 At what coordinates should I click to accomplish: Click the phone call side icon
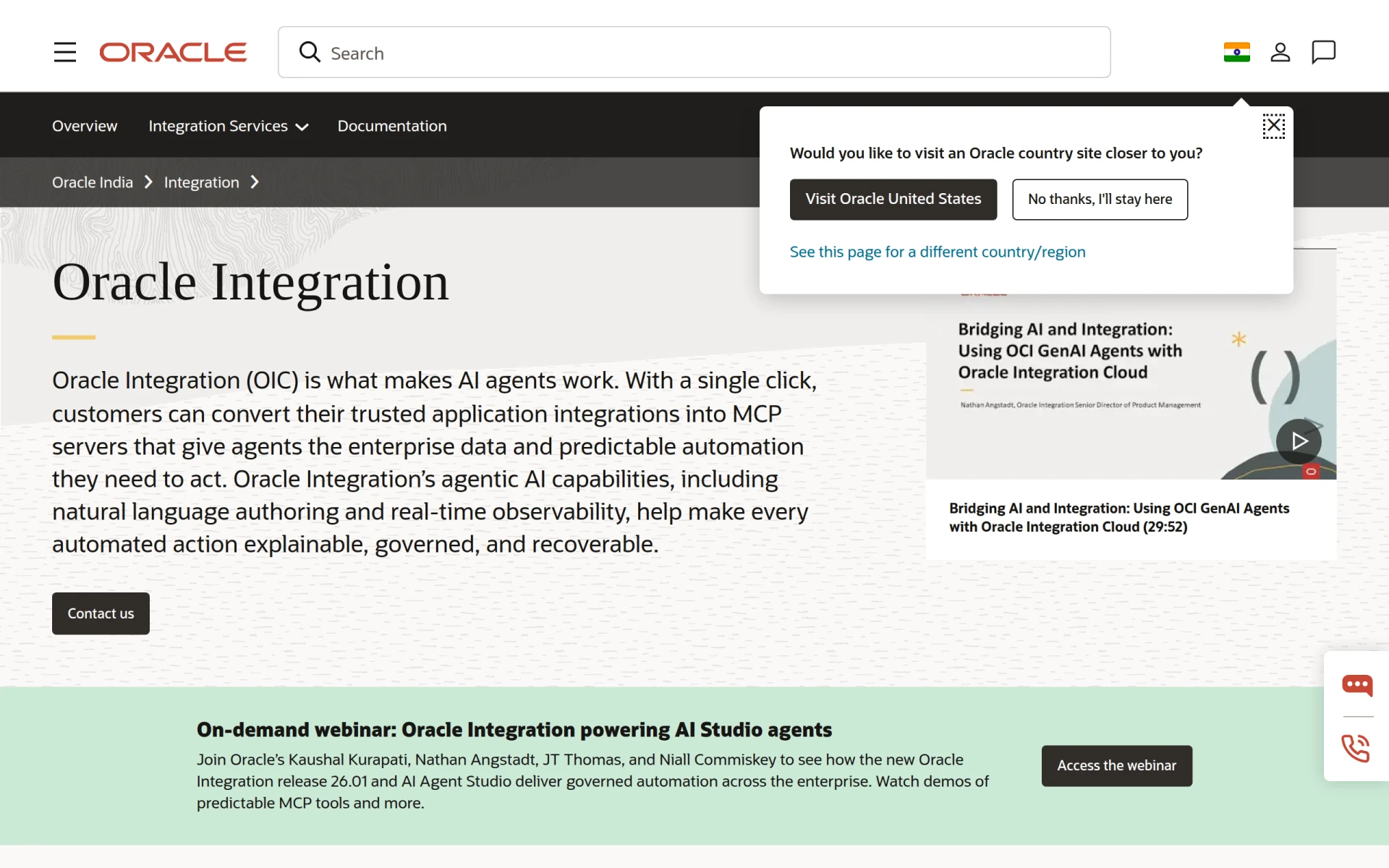1356,748
